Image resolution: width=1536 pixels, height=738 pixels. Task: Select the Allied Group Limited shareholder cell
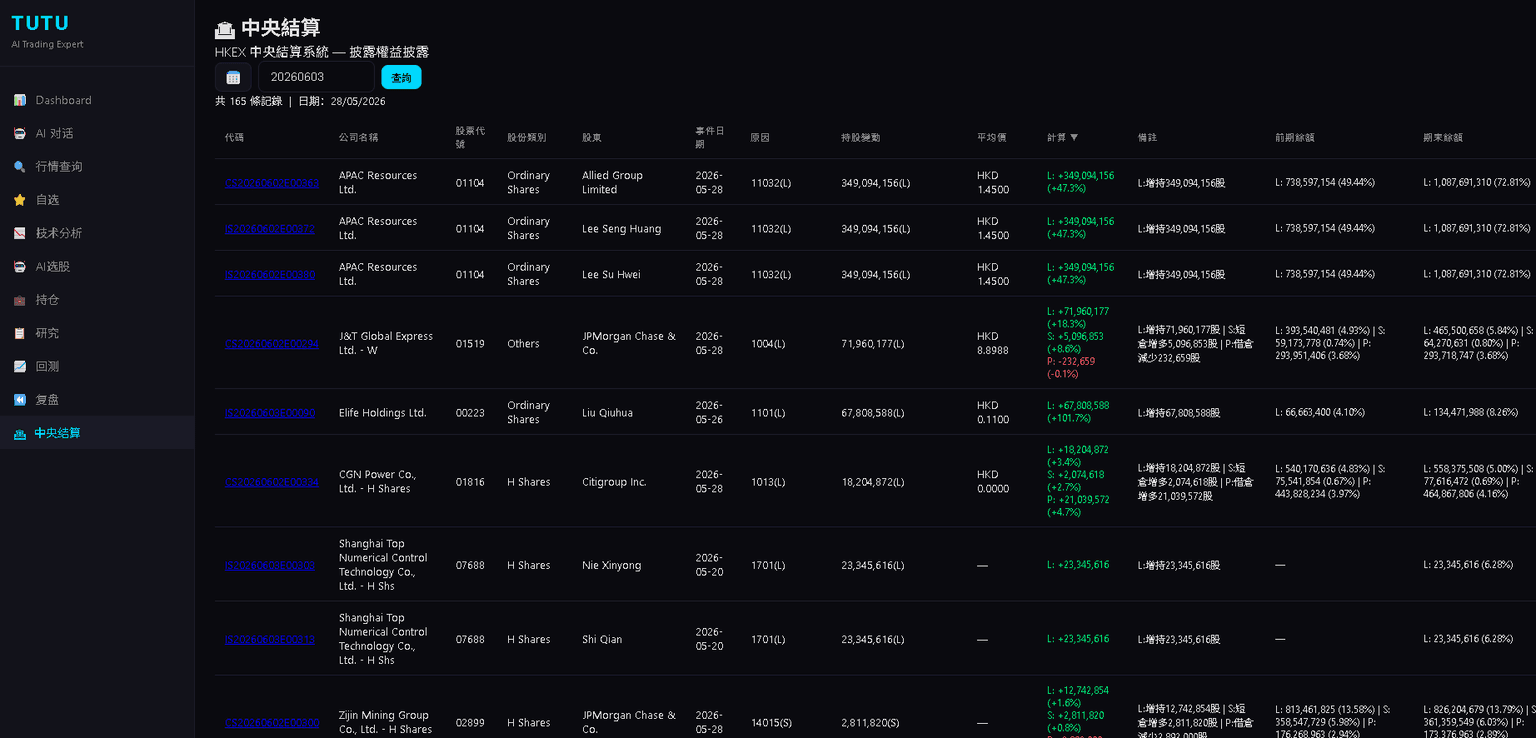(612, 182)
